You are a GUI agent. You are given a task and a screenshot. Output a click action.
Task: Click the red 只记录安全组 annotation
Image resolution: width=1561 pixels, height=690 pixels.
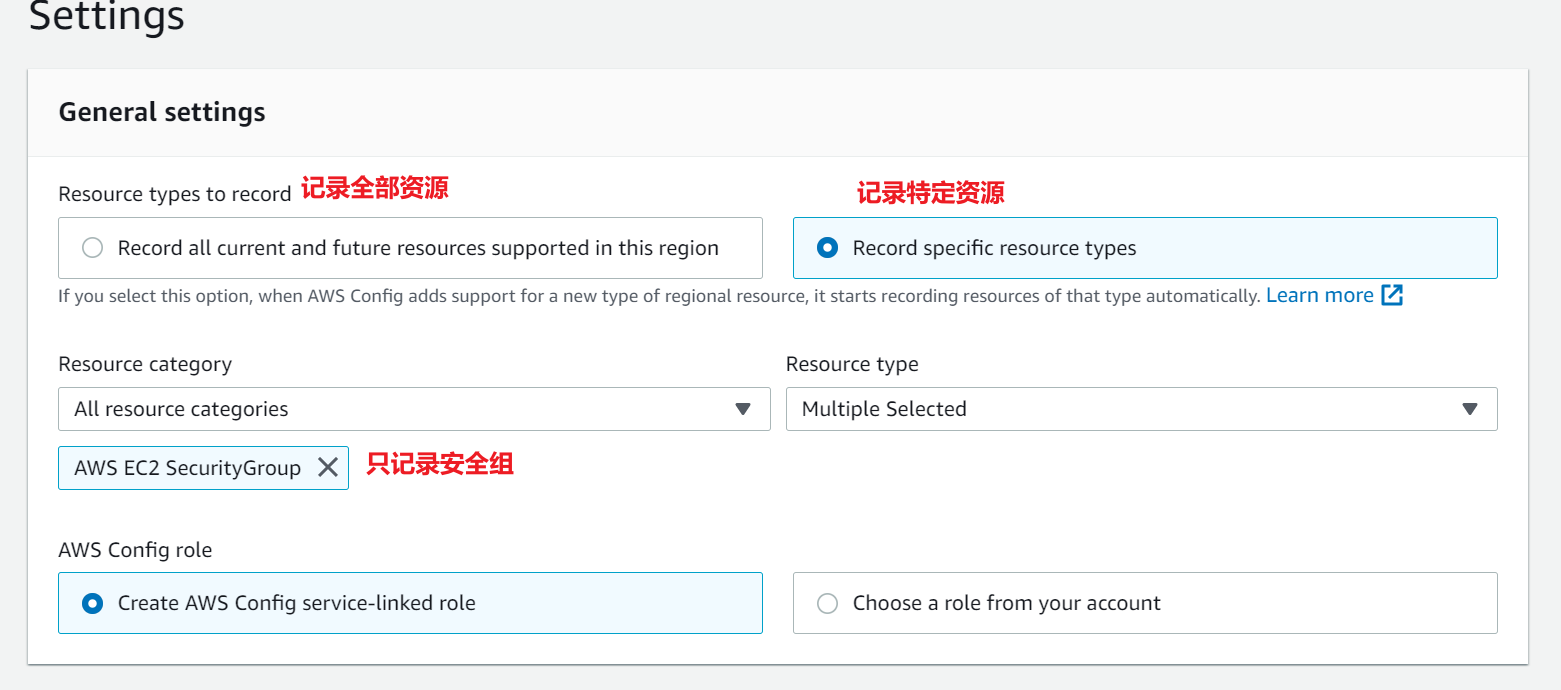440,464
